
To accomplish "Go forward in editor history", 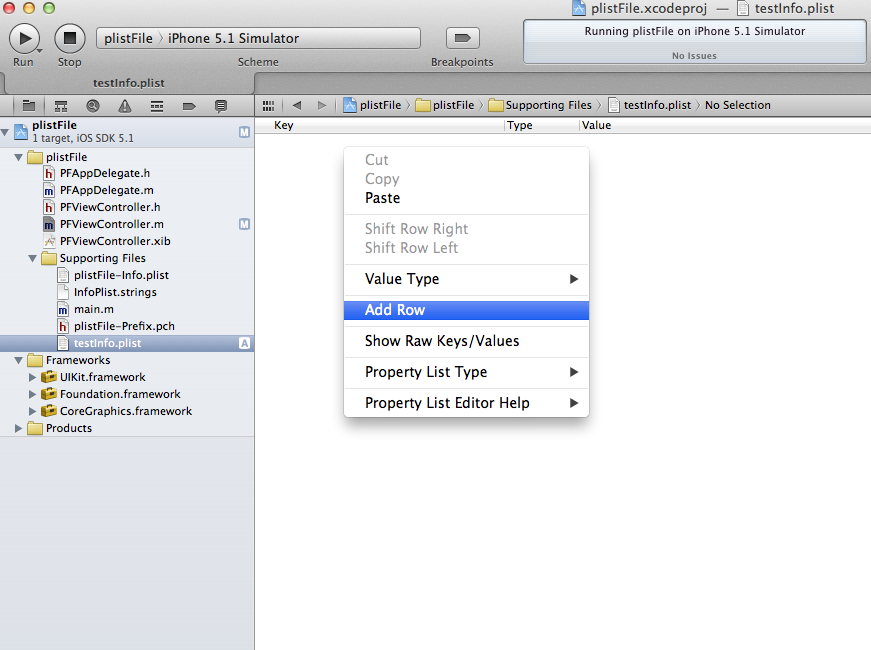I will 322,105.
